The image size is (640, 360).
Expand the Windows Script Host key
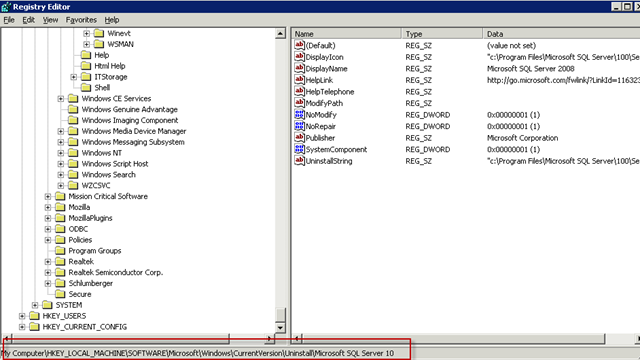(60, 164)
